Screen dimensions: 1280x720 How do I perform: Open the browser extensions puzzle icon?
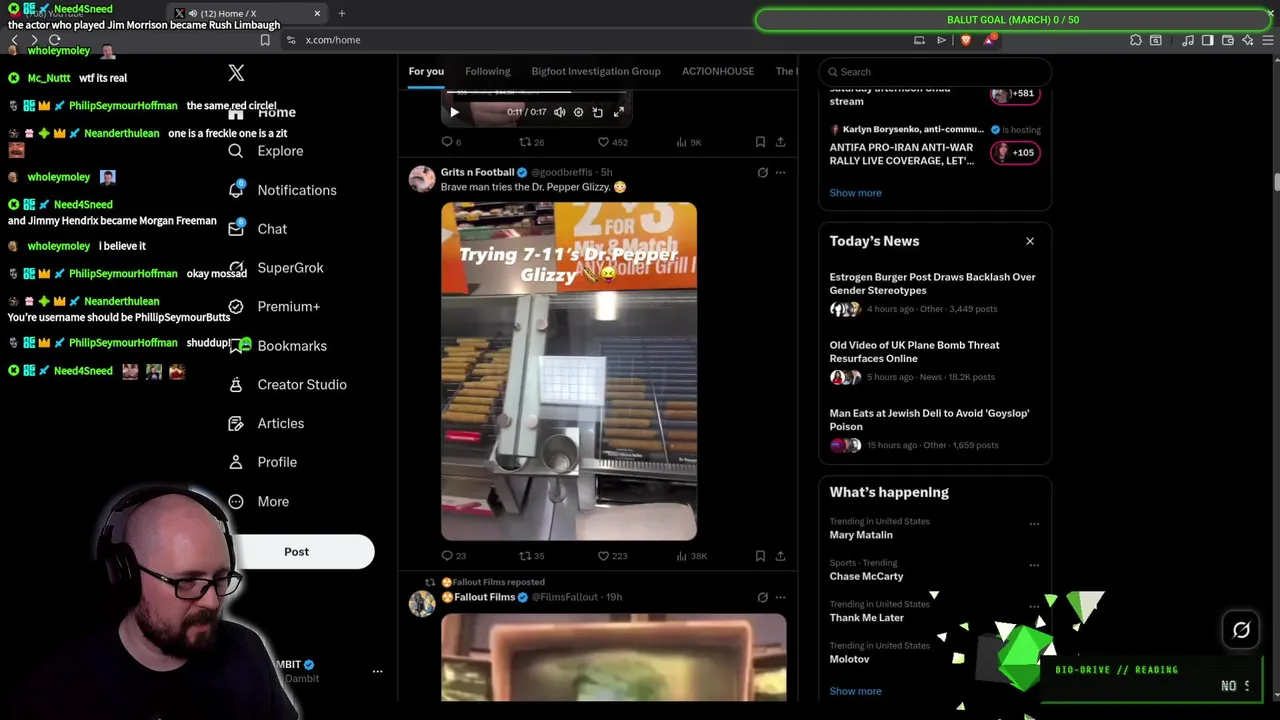pyautogui.click(x=1136, y=40)
